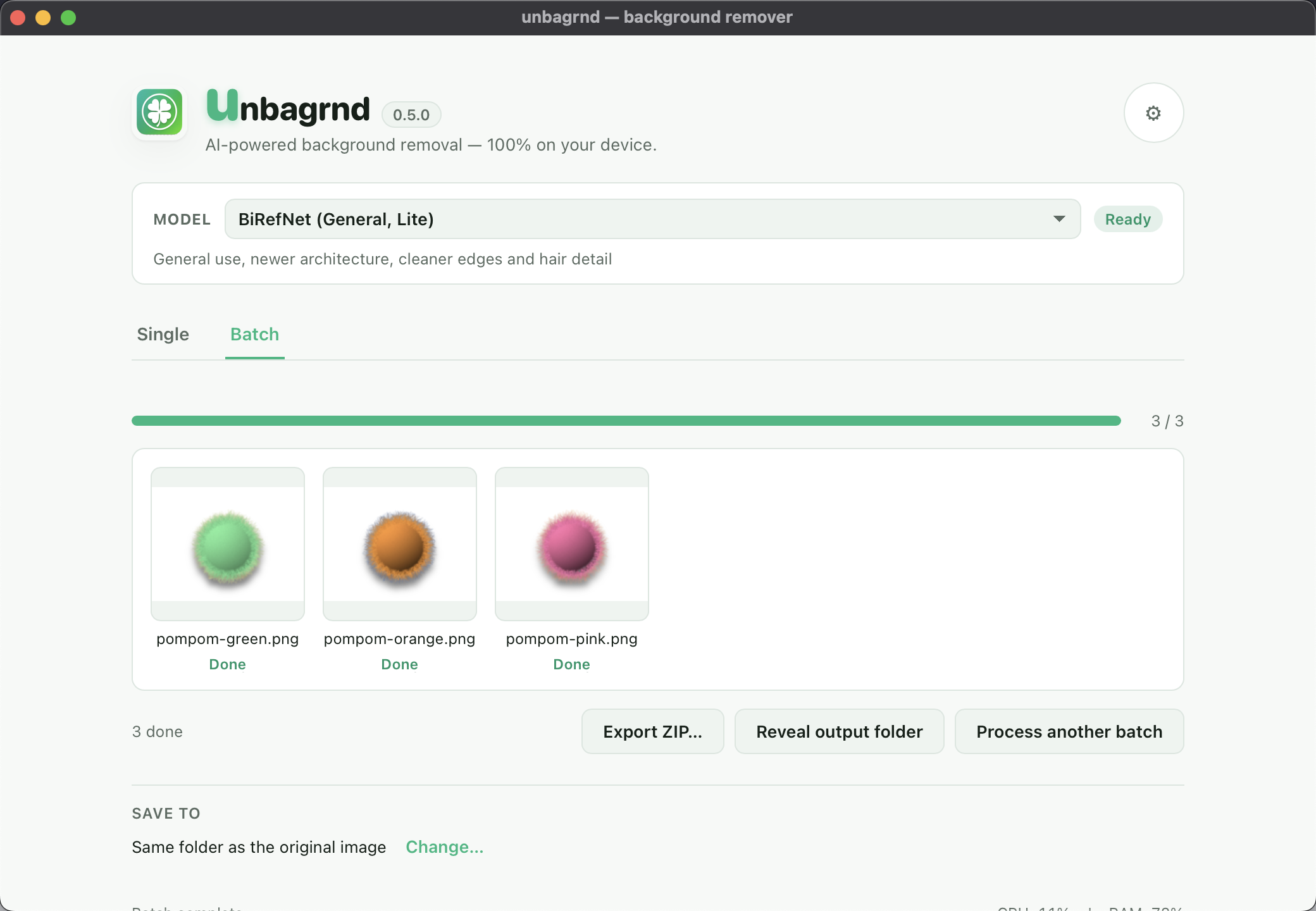
Task: Click the pompom-orange.png file name
Action: click(400, 639)
